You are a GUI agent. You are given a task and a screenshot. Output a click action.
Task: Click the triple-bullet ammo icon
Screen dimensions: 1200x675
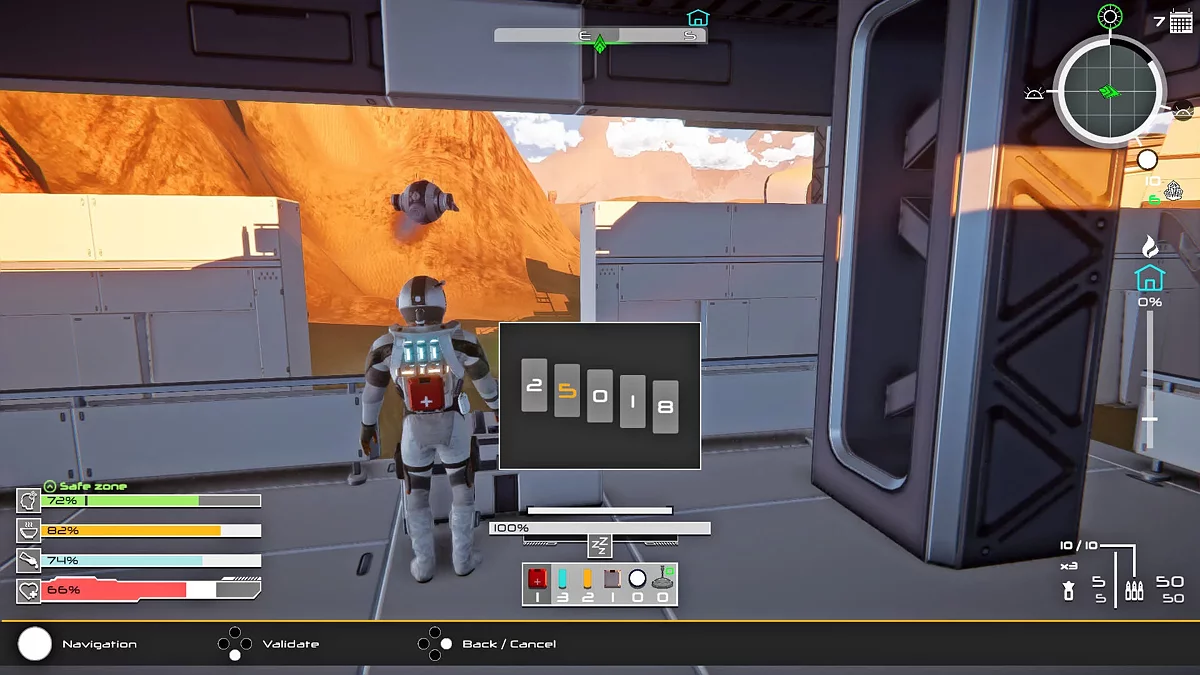(x=1133, y=589)
